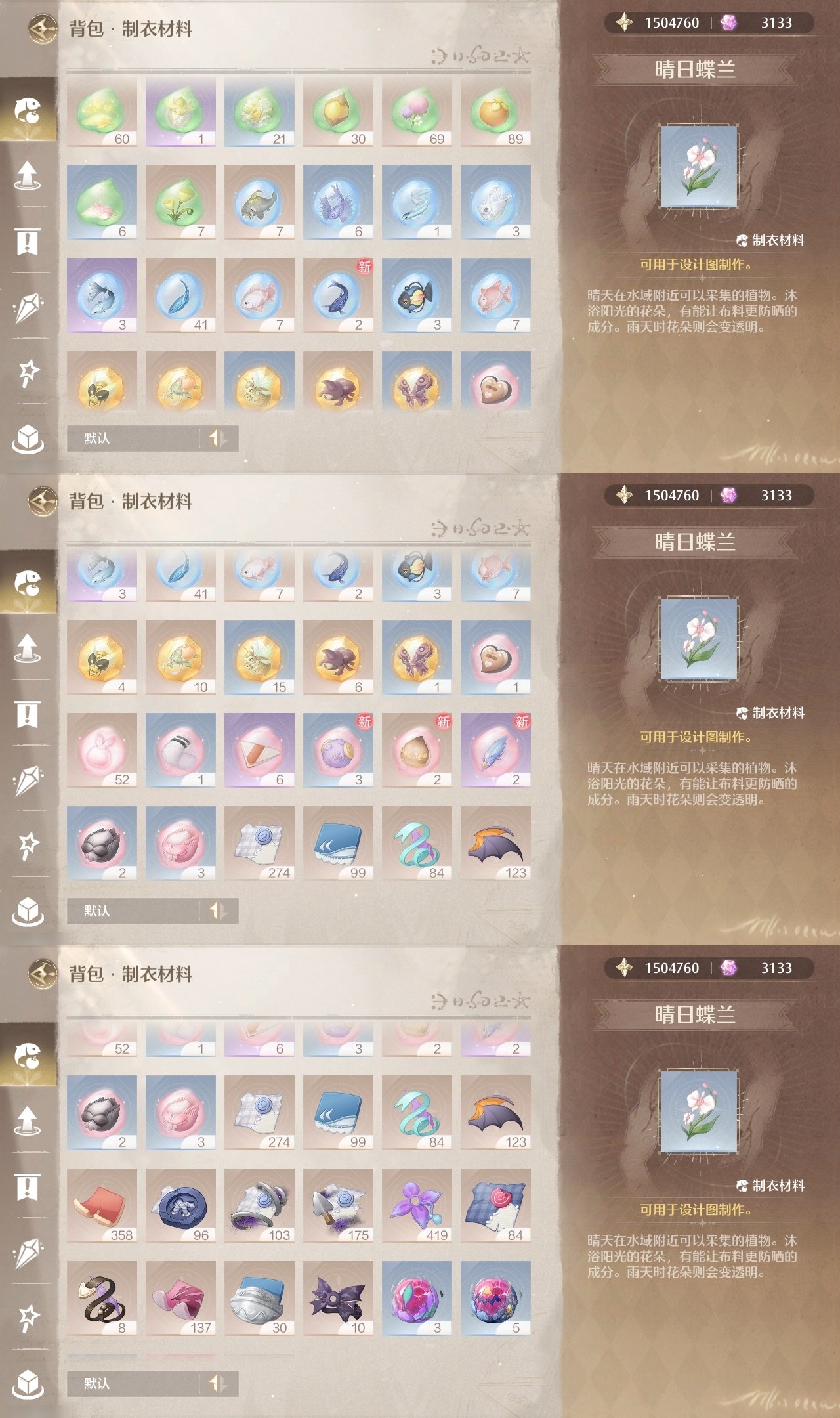Pick the blue button material numbered 96

point(180,1206)
